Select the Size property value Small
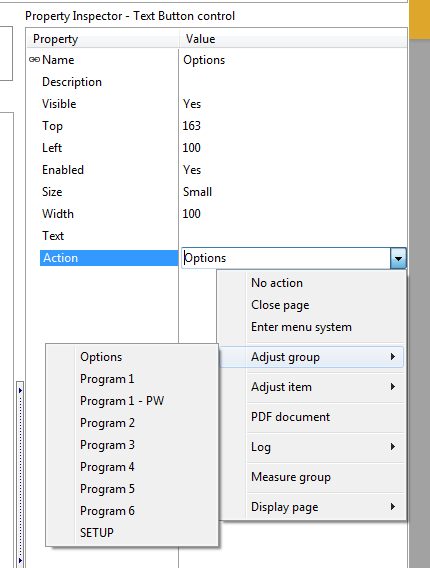430x568 pixels. [x=197, y=192]
